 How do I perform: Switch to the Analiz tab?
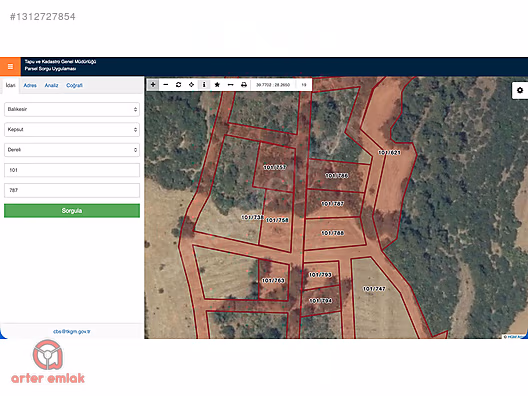coord(52,86)
